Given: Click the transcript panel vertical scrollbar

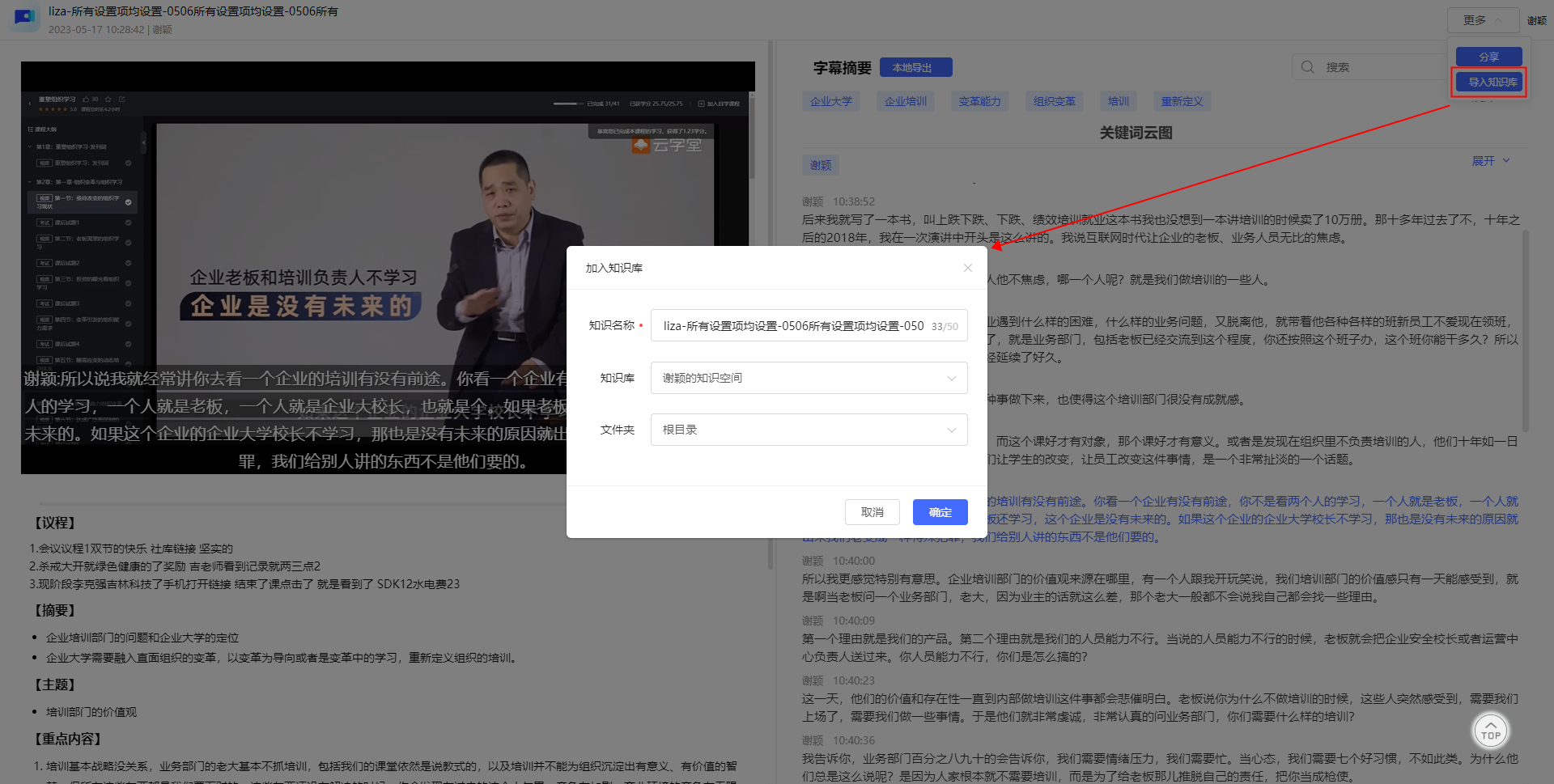Looking at the screenshot, I should point(1525,332).
